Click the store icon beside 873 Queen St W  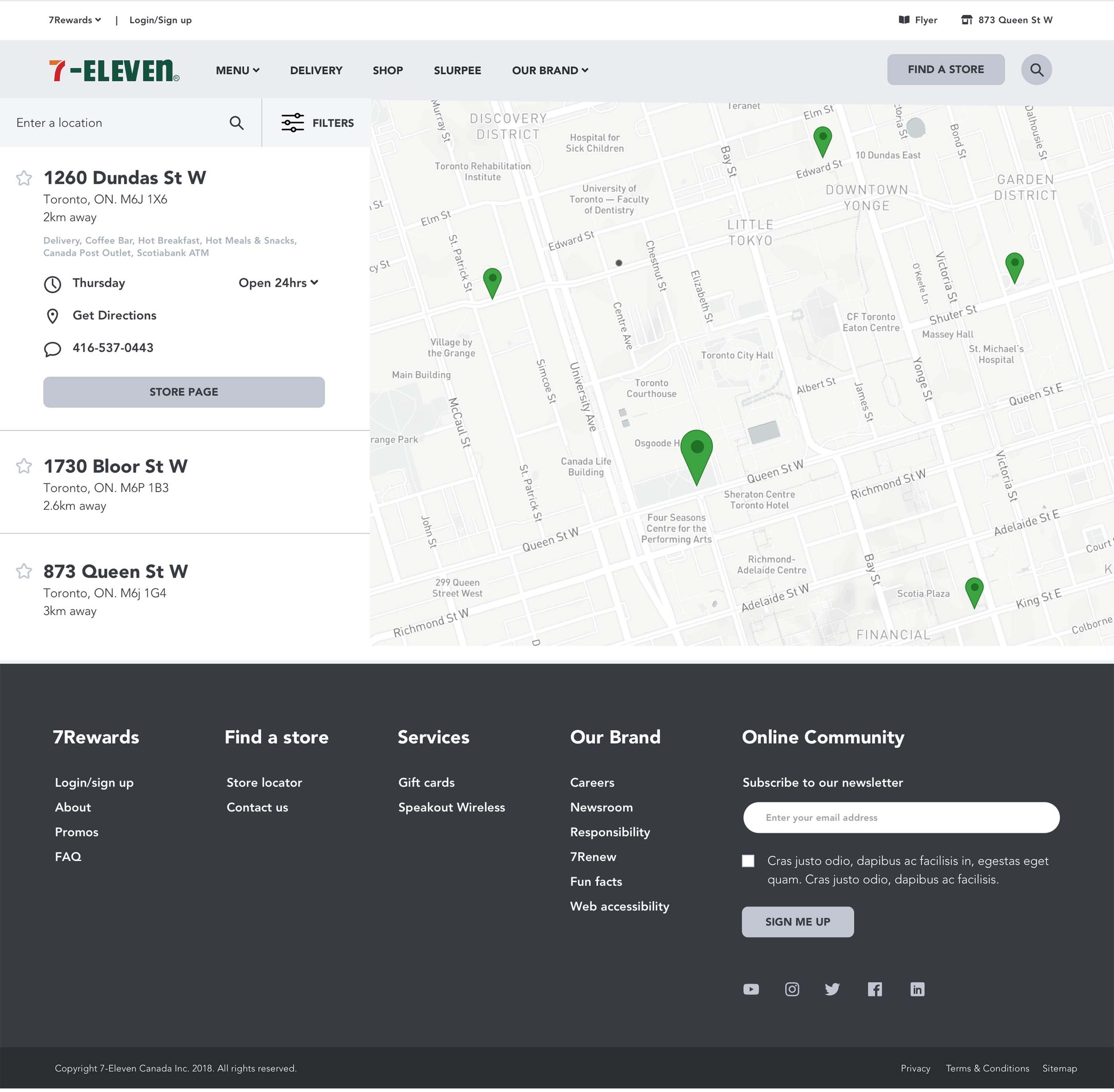pos(967,20)
